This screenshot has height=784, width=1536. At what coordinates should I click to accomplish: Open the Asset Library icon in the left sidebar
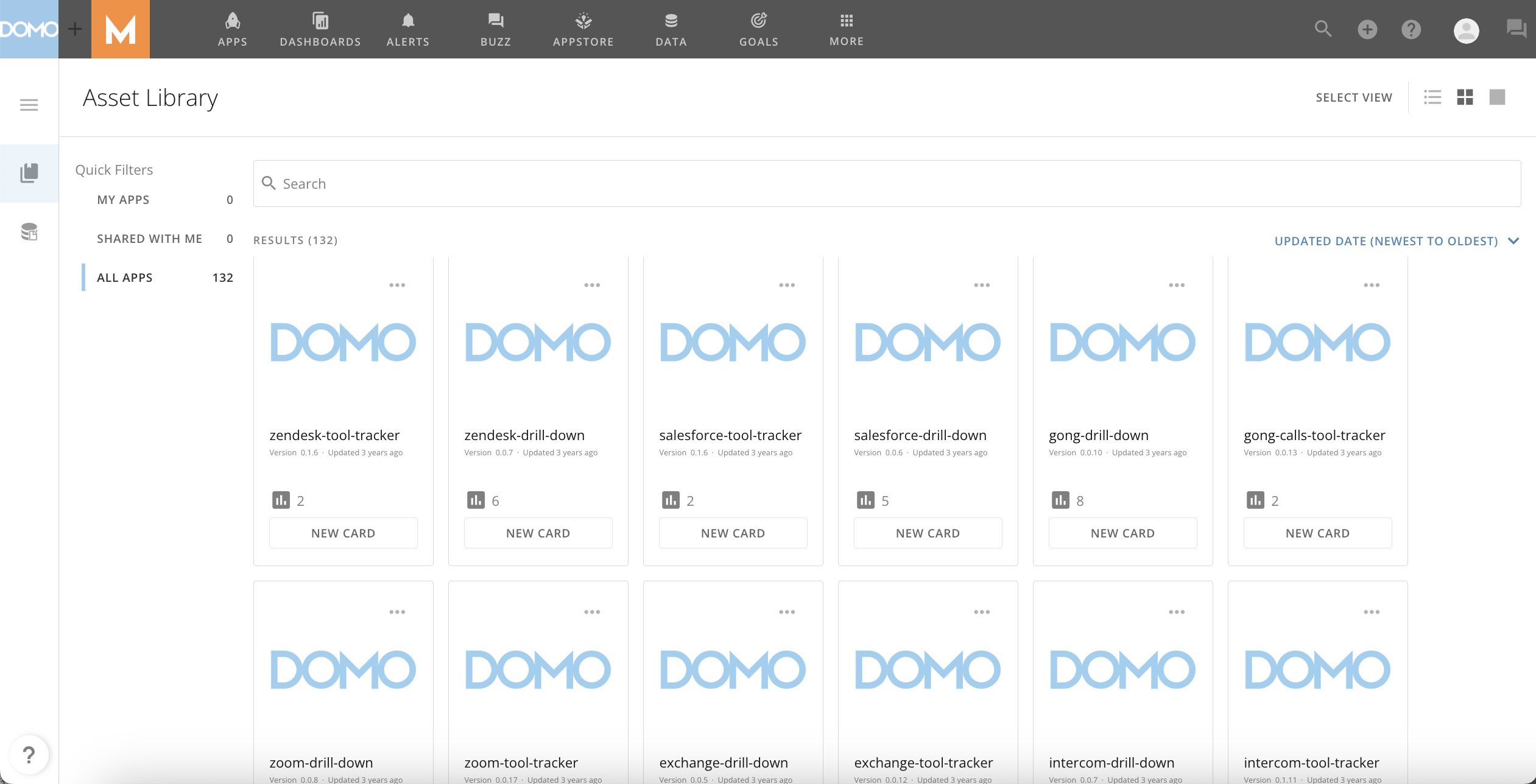pos(29,172)
